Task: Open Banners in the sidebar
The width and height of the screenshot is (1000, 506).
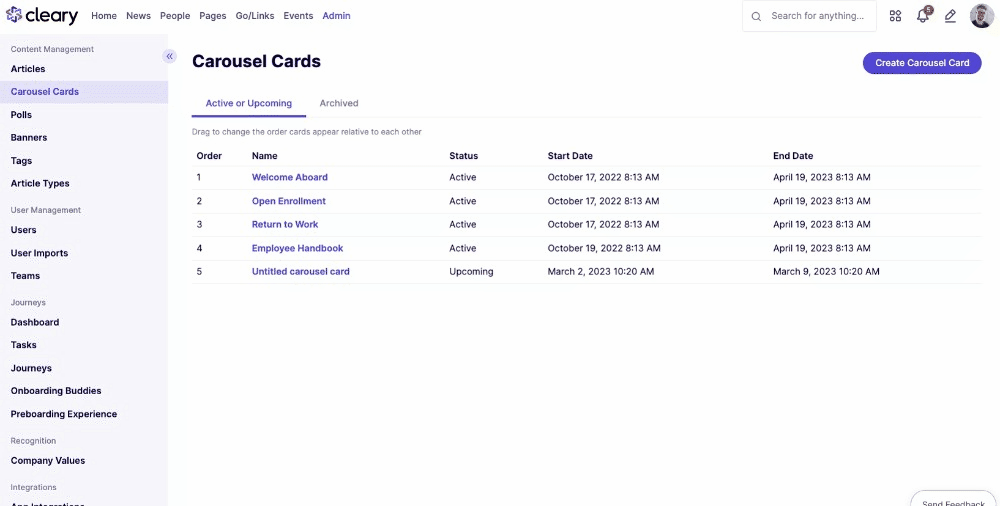Action: [x=29, y=138]
